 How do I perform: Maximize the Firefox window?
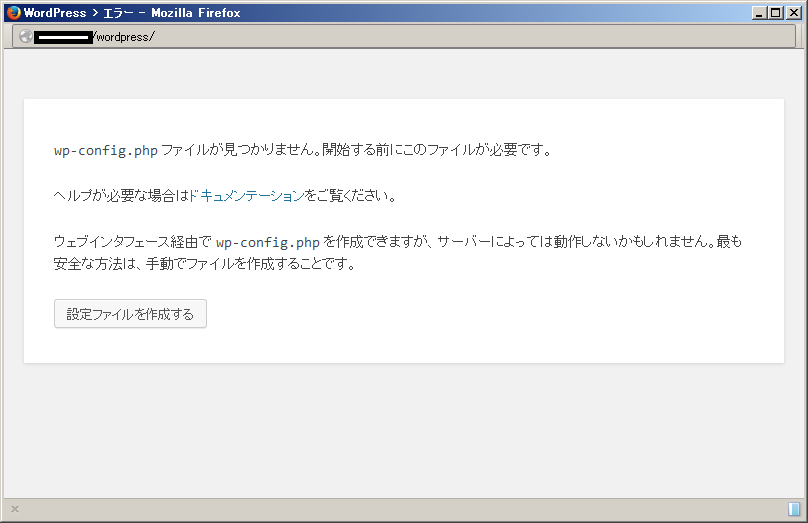point(776,13)
